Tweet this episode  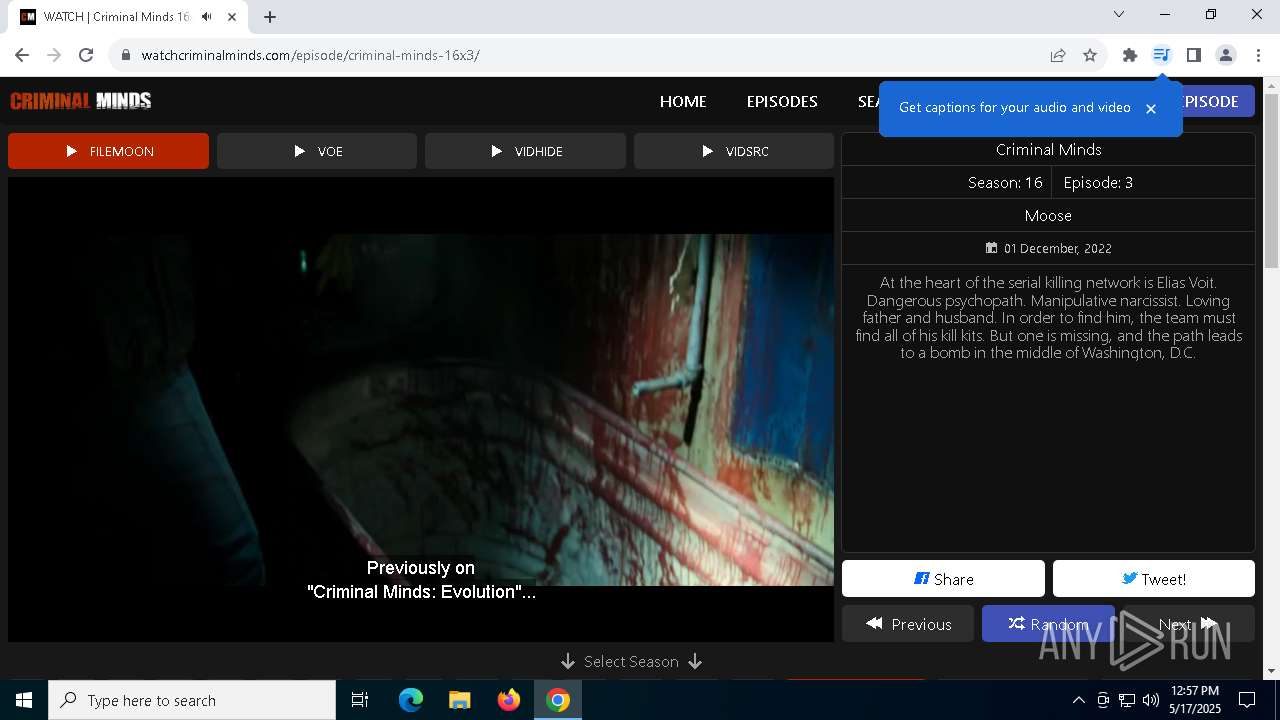pos(1154,579)
